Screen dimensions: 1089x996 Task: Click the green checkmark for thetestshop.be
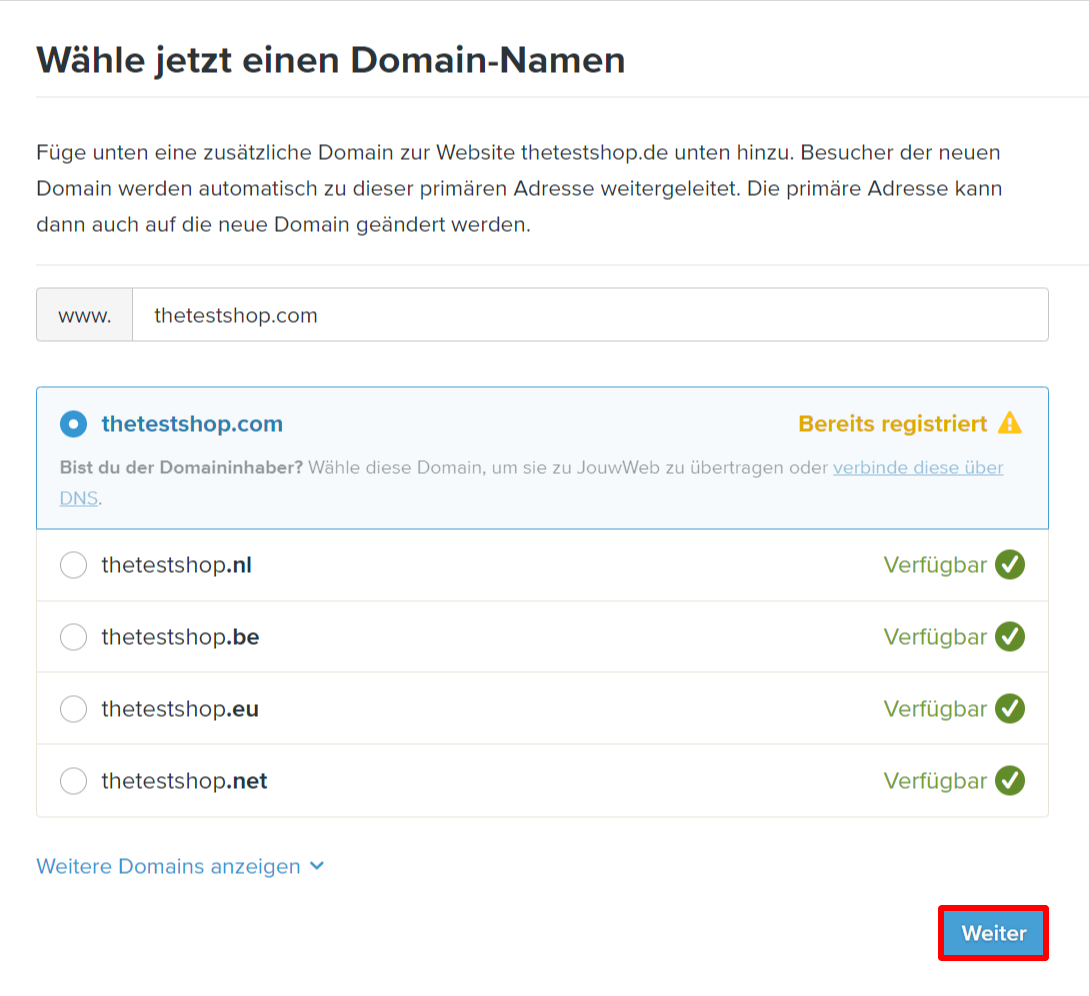1010,637
